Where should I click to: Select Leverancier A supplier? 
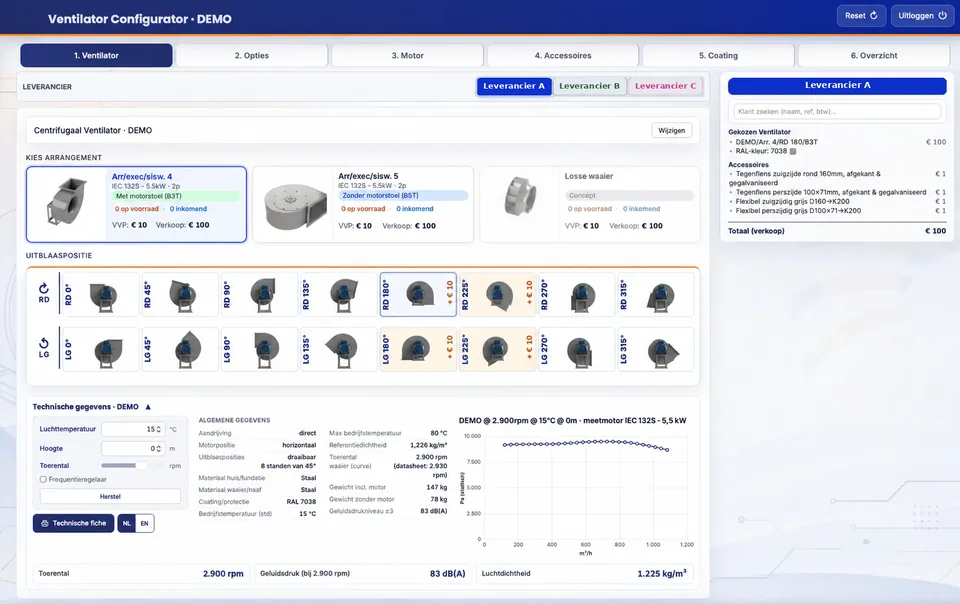(x=514, y=86)
